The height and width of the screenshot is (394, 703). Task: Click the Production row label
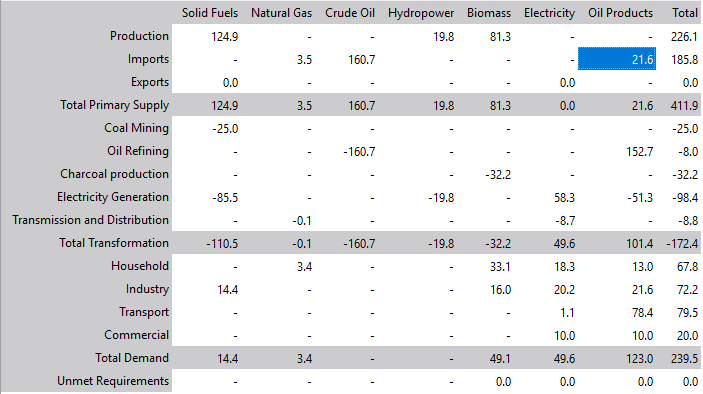139,36
